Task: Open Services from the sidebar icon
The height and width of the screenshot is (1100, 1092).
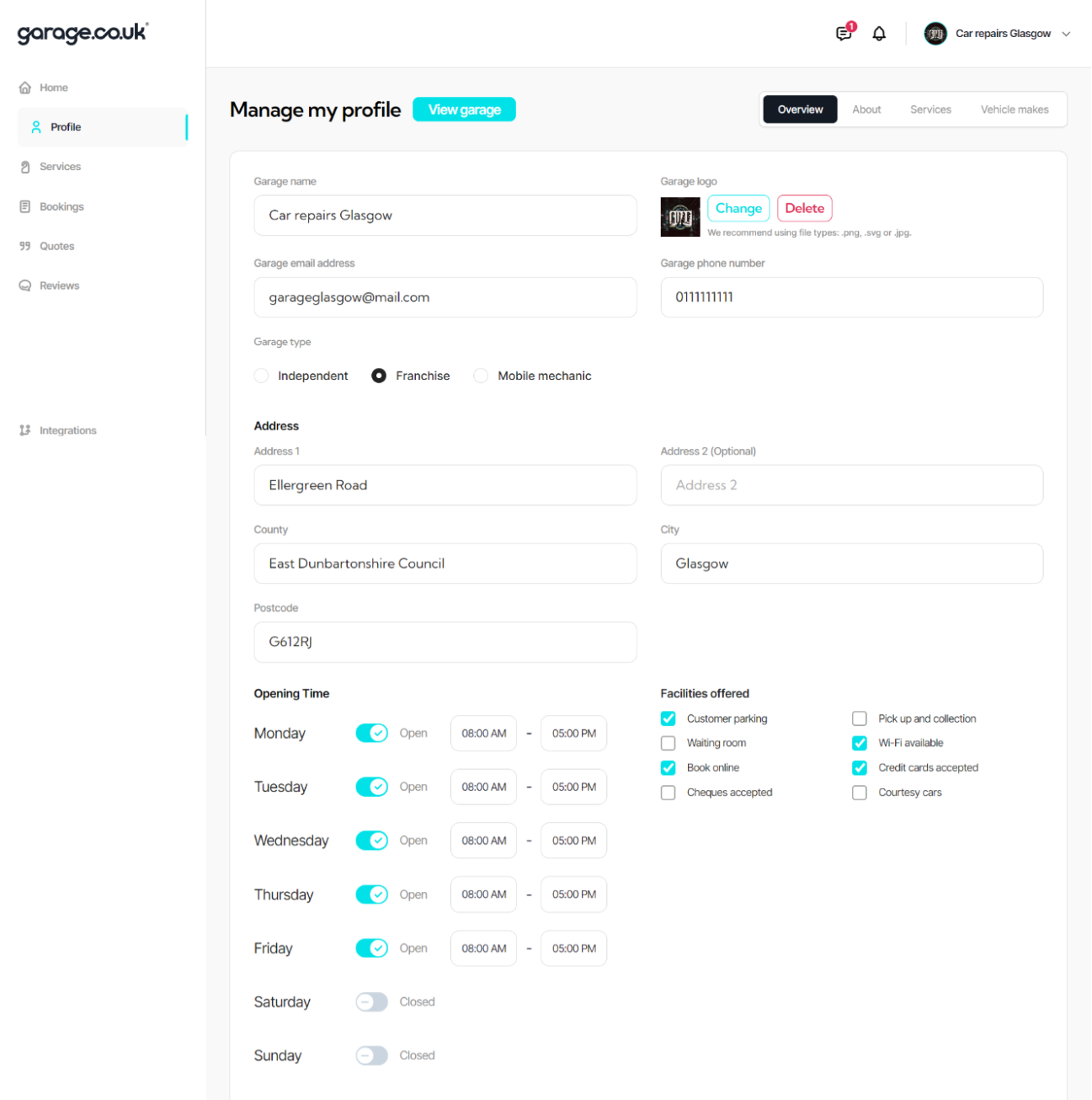Action: click(25, 167)
